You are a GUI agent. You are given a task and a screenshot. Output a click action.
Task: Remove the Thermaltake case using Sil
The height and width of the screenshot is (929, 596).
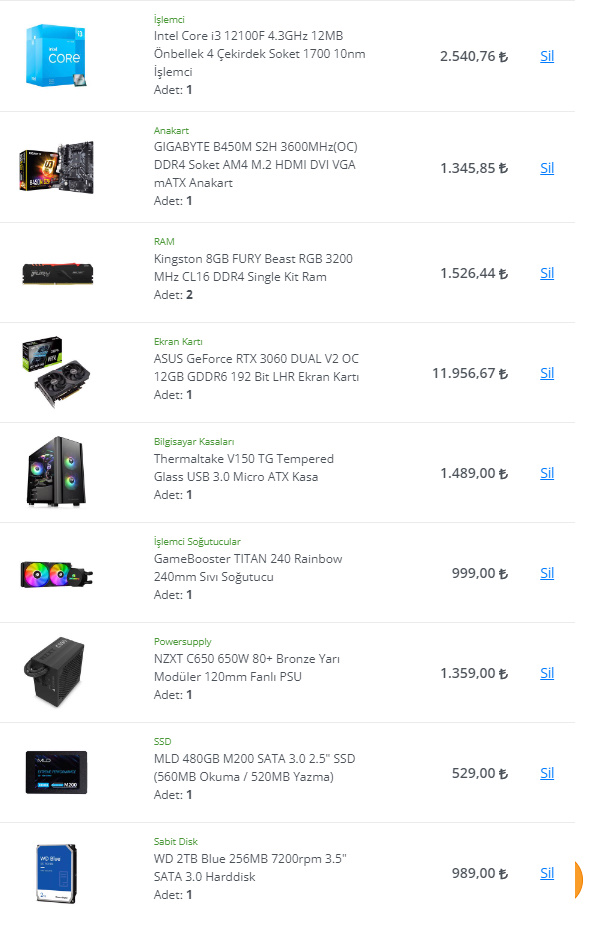547,473
